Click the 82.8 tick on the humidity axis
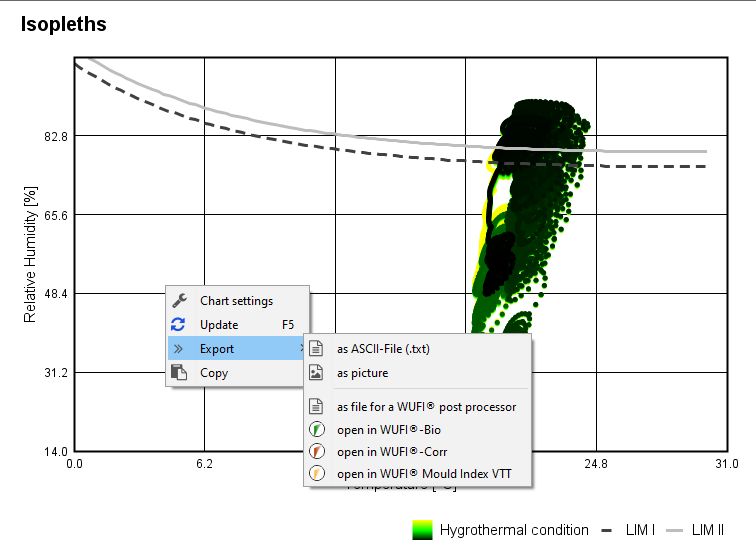Viewport: 756px width, 550px height. [x=54, y=136]
